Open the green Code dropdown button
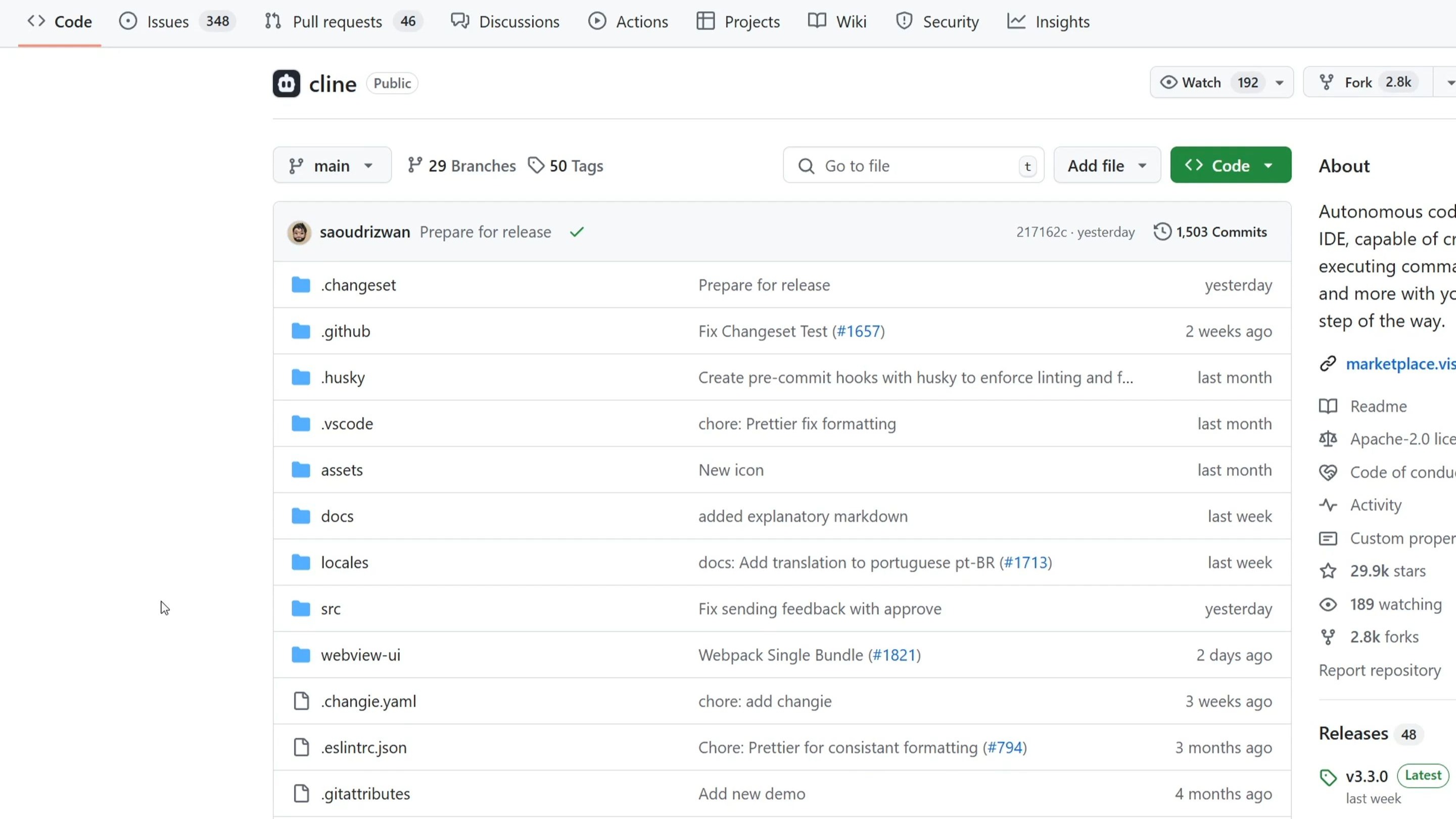1456x819 pixels. (x=1231, y=165)
